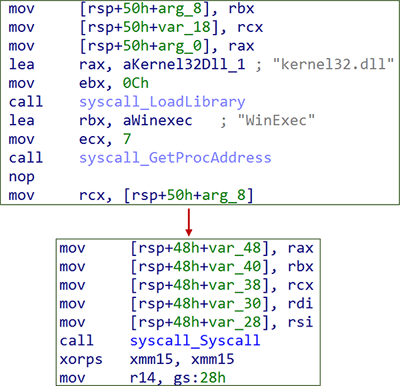Select the syscall_GetProcAddress call target
400x386 pixels.
pos(175,158)
